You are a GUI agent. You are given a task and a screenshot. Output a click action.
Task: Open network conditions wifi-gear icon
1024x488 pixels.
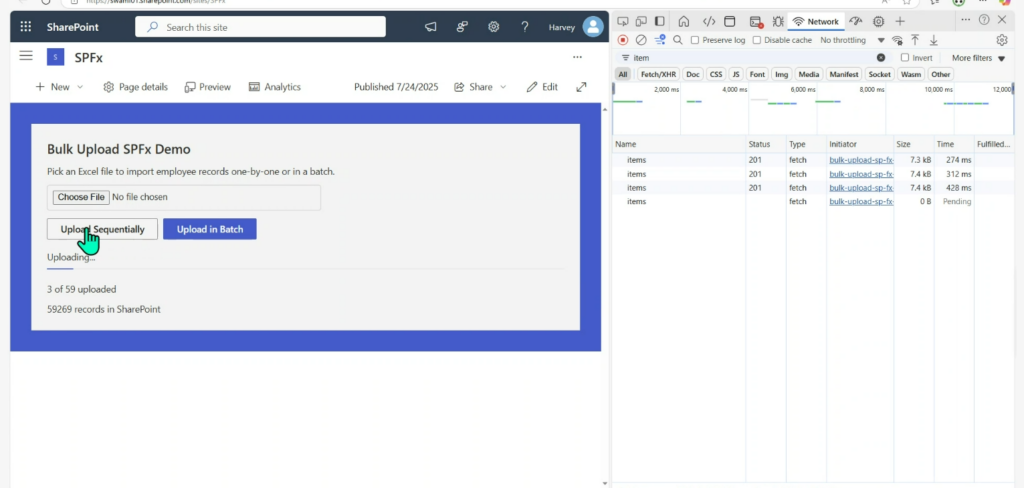pos(897,40)
